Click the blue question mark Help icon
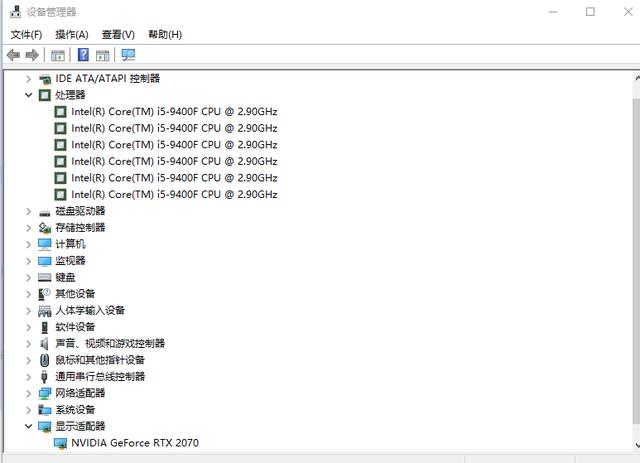The height and width of the screenshot is (463, 640). click(83, 54)
